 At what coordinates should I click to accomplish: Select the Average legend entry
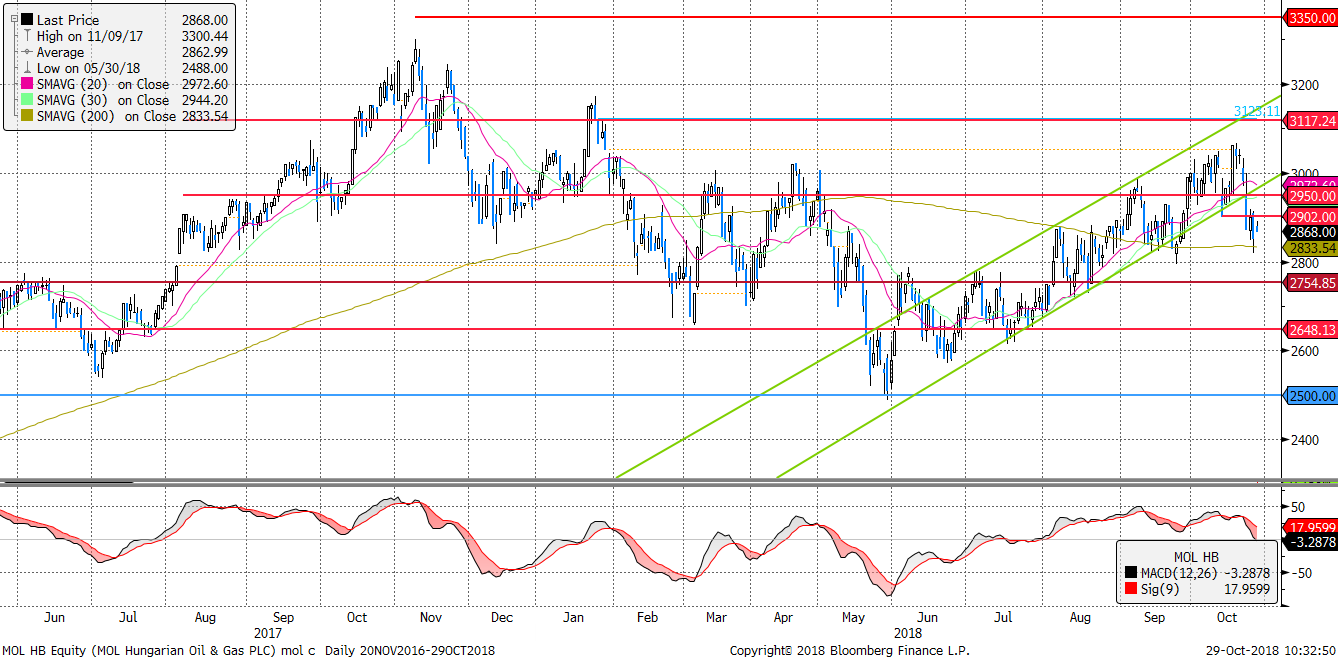tap(59, 52)
